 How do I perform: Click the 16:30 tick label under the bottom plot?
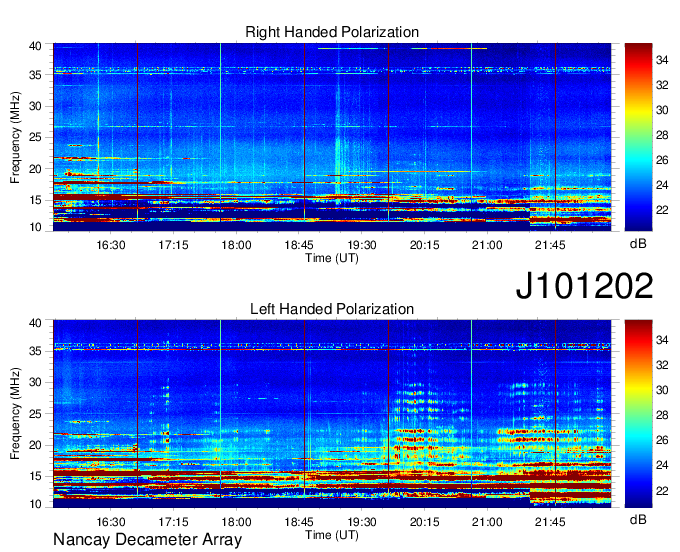[111, 522]
